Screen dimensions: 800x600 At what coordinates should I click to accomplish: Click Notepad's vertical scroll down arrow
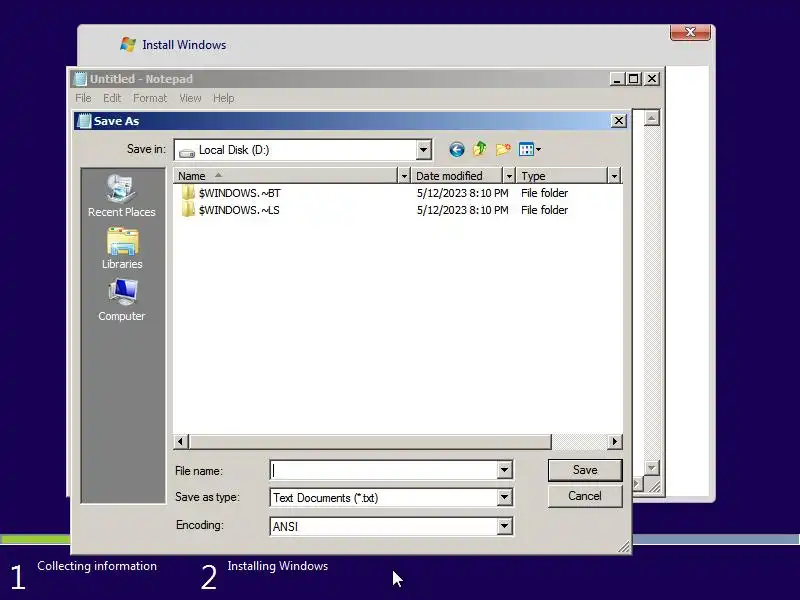(x=652, y=467)
